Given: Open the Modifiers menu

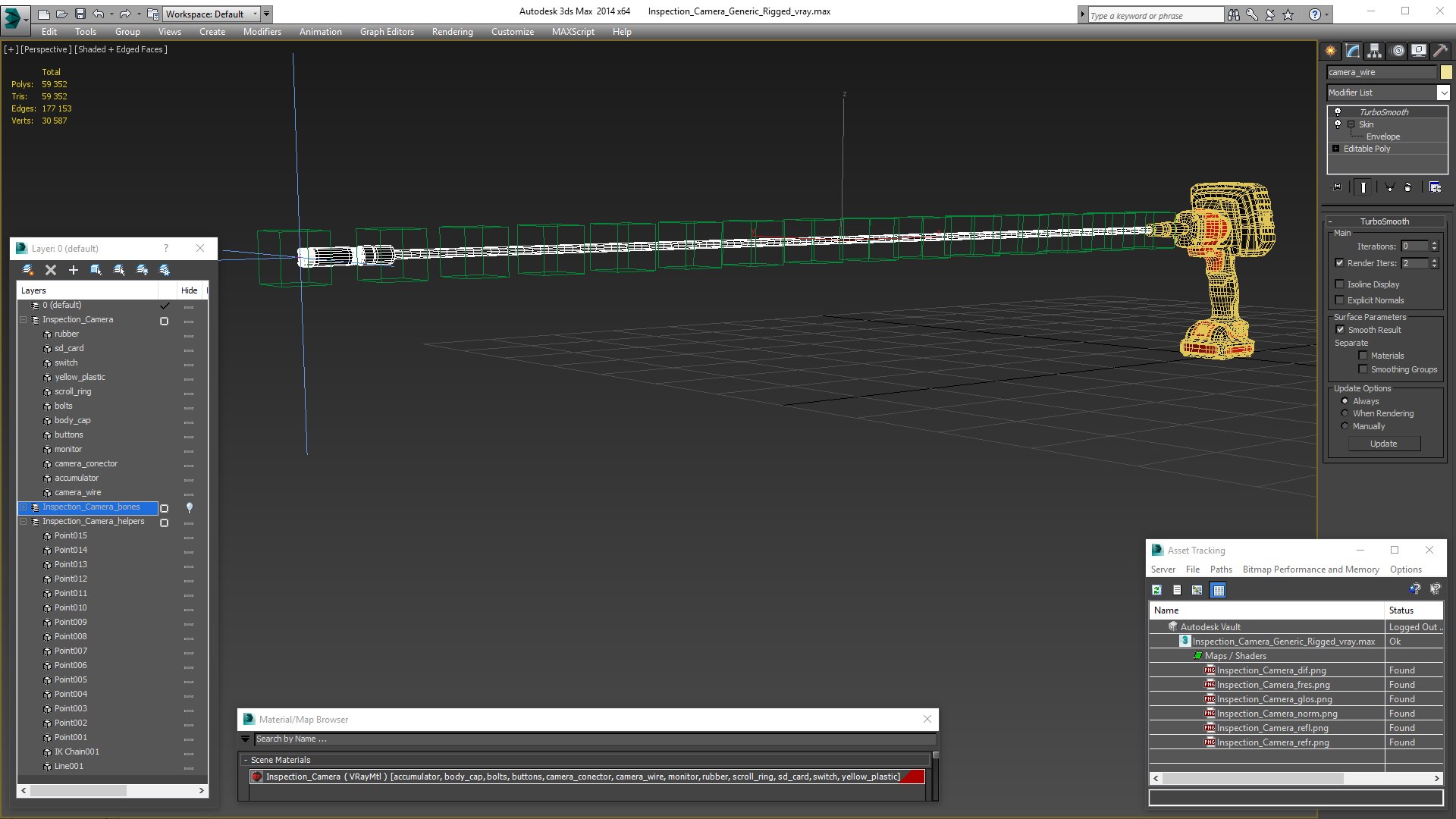Looking at the screenshot, I should click(262, 32).
